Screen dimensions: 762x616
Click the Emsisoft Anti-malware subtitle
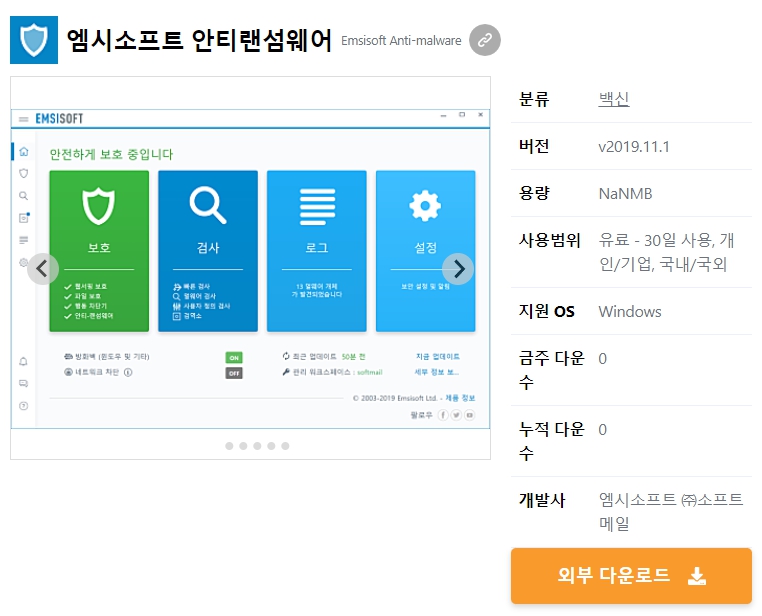point(401,41)
